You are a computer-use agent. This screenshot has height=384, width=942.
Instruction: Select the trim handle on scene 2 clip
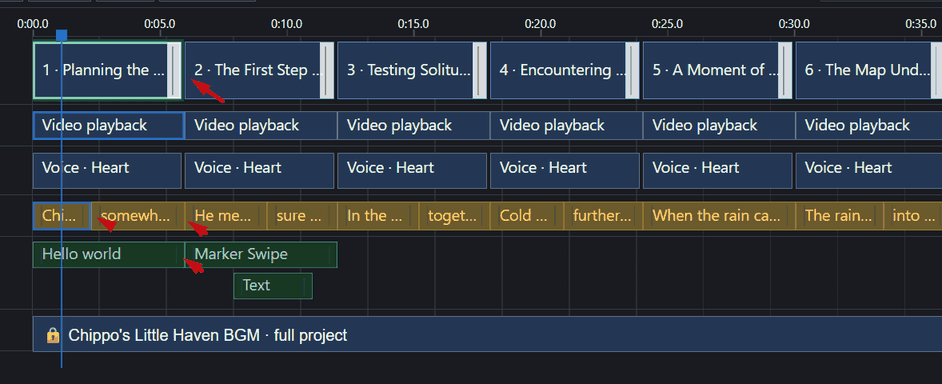coord(327,70)
